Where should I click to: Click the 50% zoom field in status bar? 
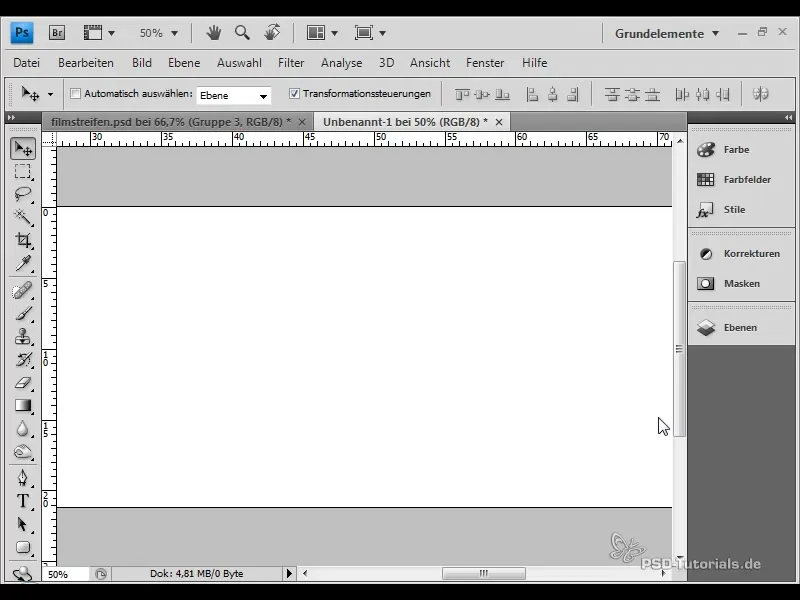tap(66, 574)
